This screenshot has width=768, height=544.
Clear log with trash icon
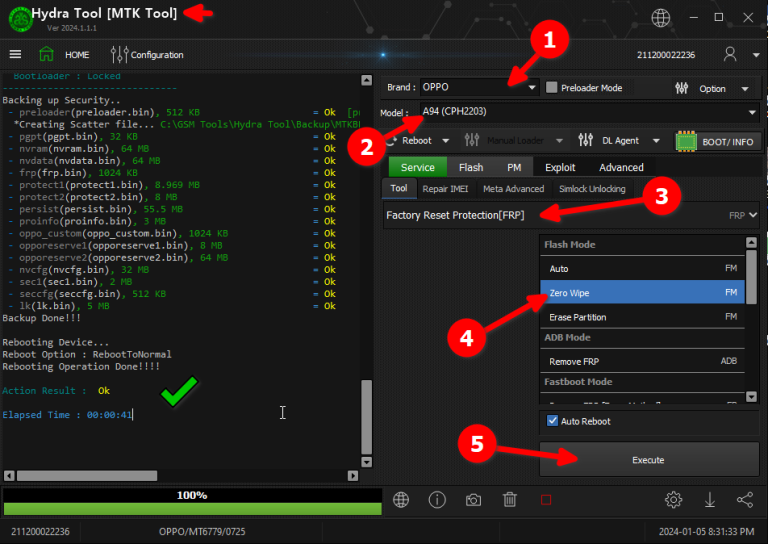point(509,500)
